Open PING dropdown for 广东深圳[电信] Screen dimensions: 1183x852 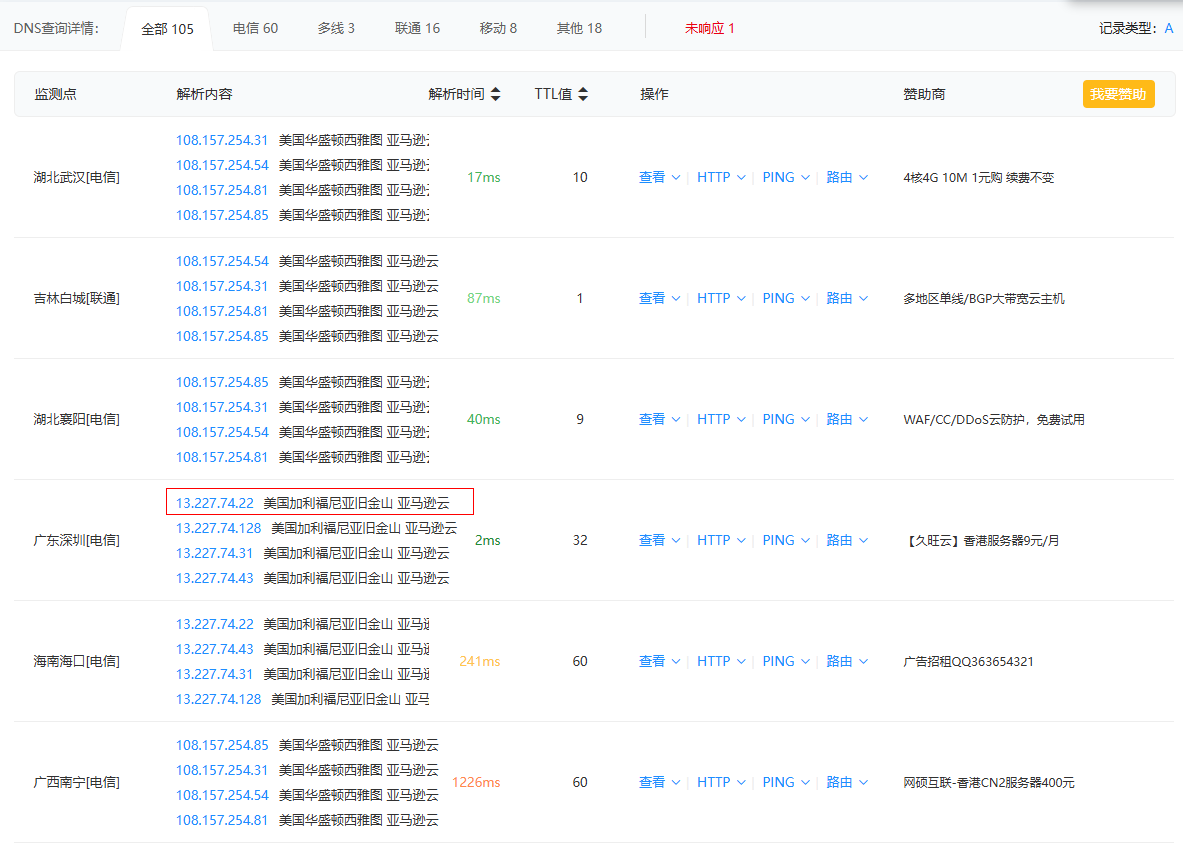(x=786, y=540)
